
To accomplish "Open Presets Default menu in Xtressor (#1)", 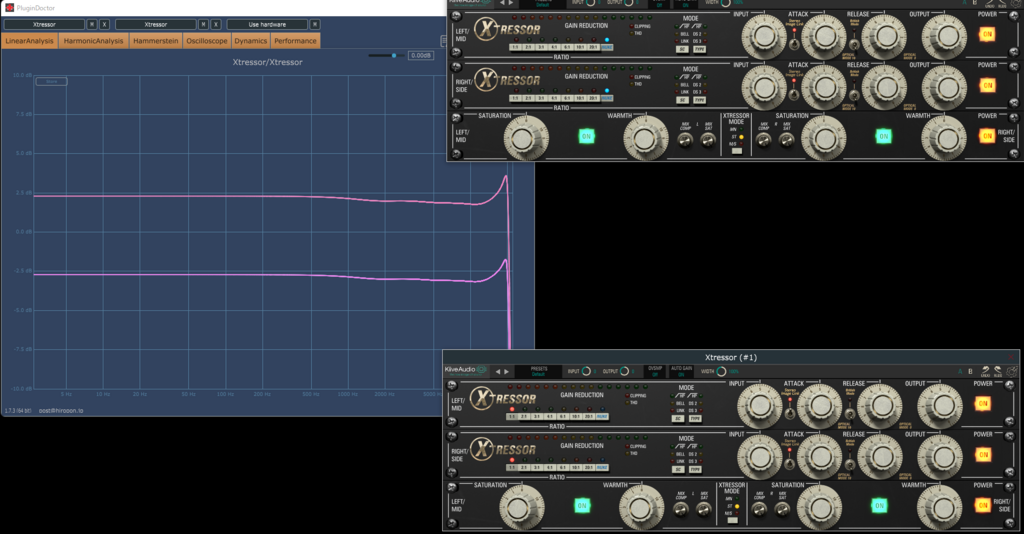I will click(x=539, y=371).
